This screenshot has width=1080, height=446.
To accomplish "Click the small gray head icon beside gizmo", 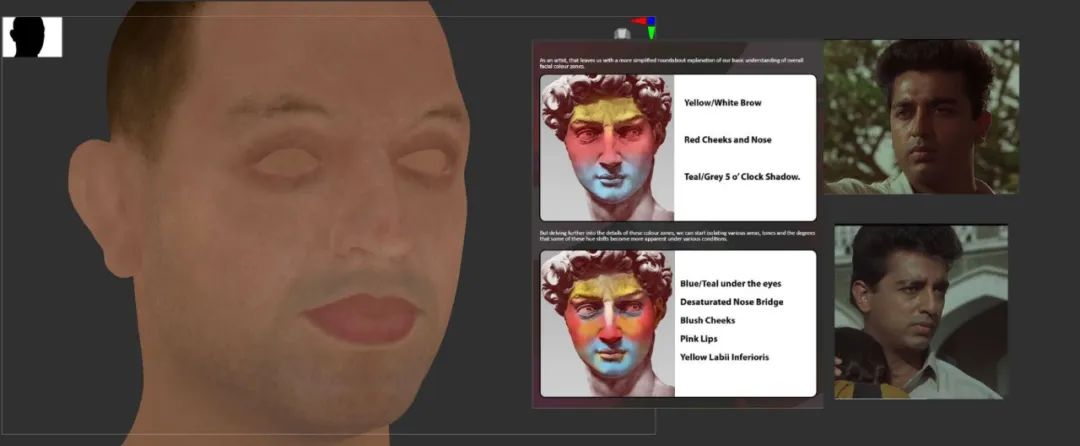I will (x=621, y=33).
